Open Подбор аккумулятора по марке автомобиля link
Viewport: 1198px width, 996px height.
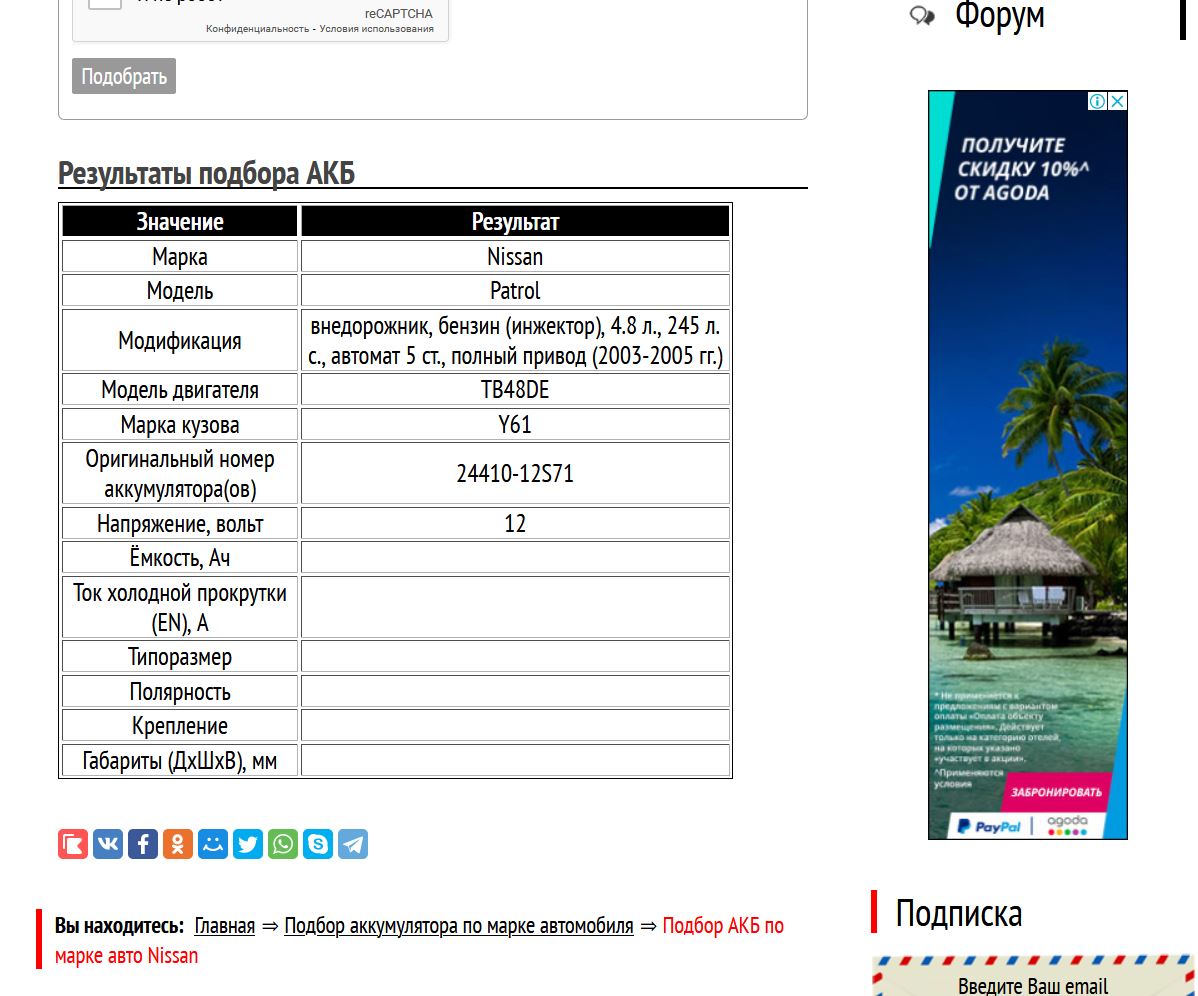(x=459, y=926)
